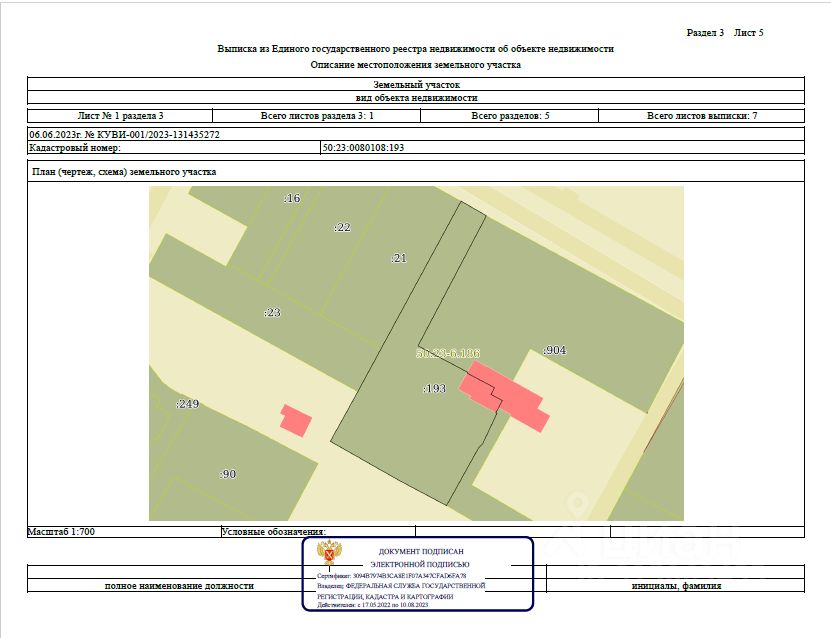This screenshot has width=831, height=638.
Task: Click the 'Земельный участок' header row
Action: click(416, 85)
